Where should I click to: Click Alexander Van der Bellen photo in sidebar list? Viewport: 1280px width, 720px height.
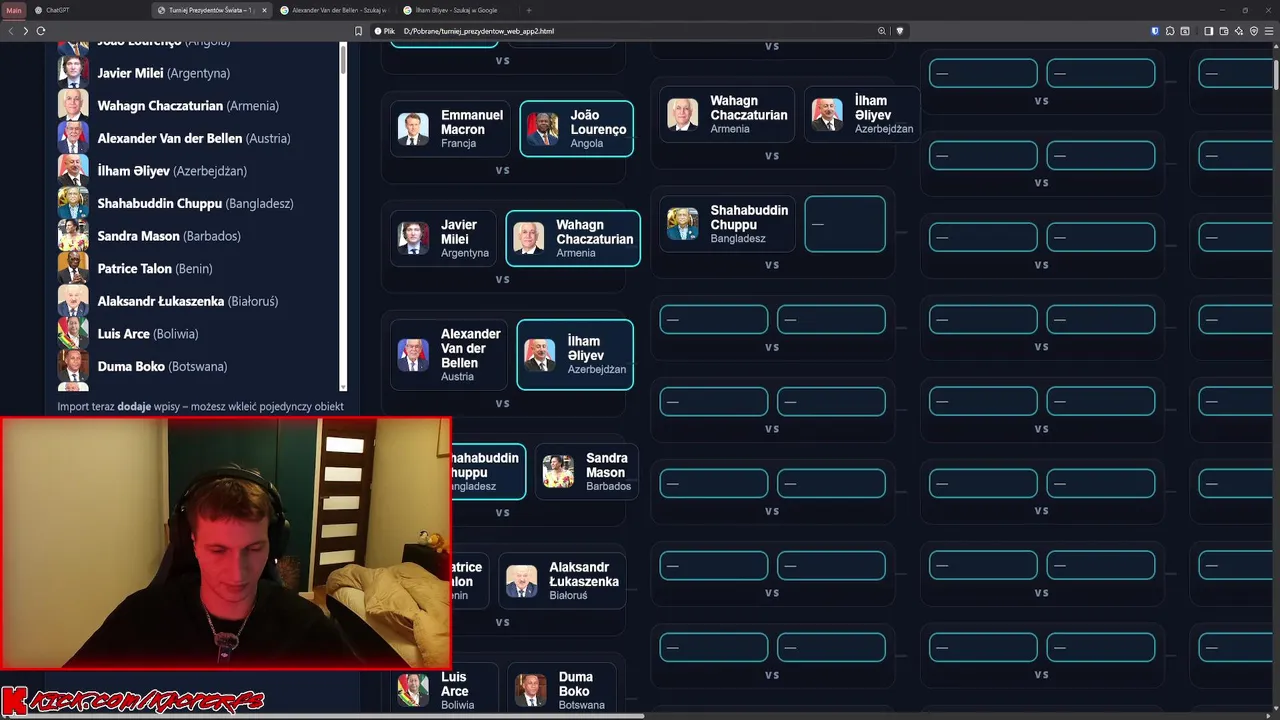pyautogui.click(x=73, y=138)
